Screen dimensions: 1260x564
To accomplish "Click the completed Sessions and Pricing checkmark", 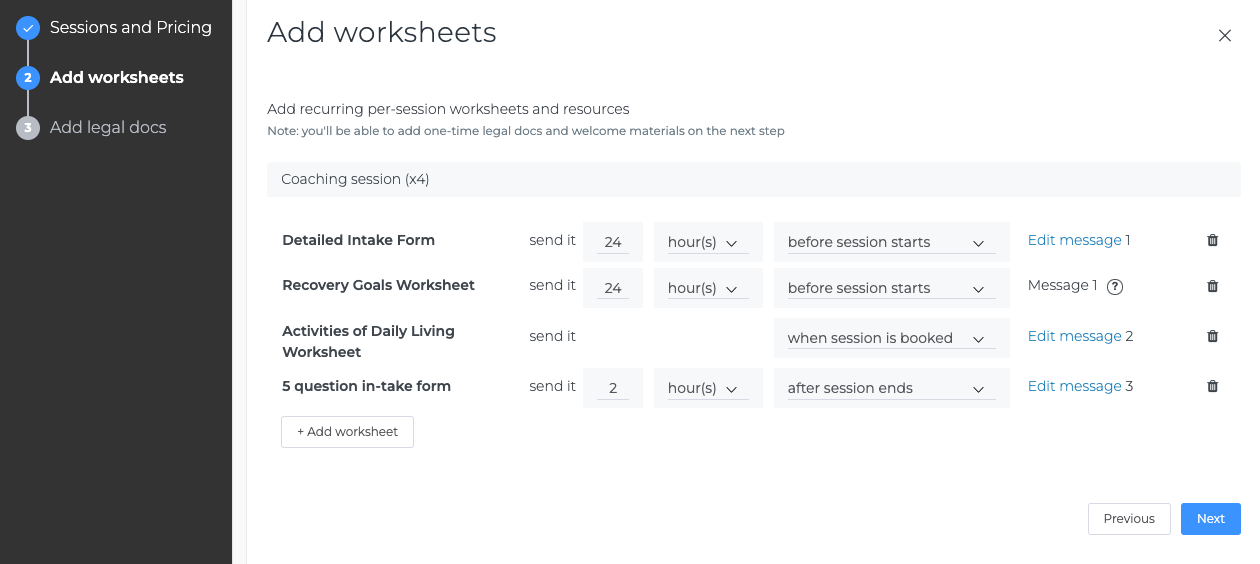I will 28,28.
